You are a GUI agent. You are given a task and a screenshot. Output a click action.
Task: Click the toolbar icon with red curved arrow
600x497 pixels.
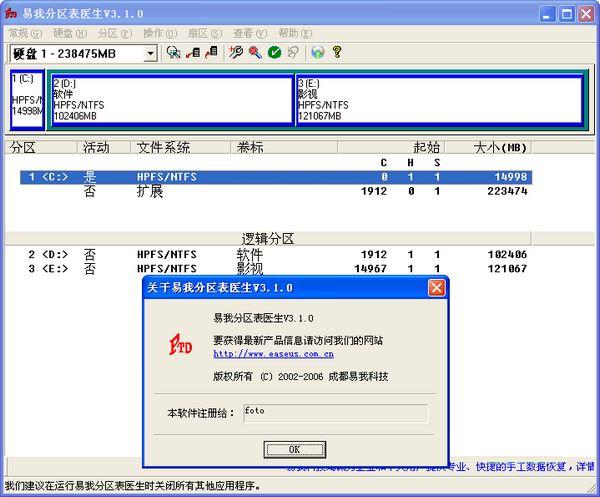[x=211, y=52]
